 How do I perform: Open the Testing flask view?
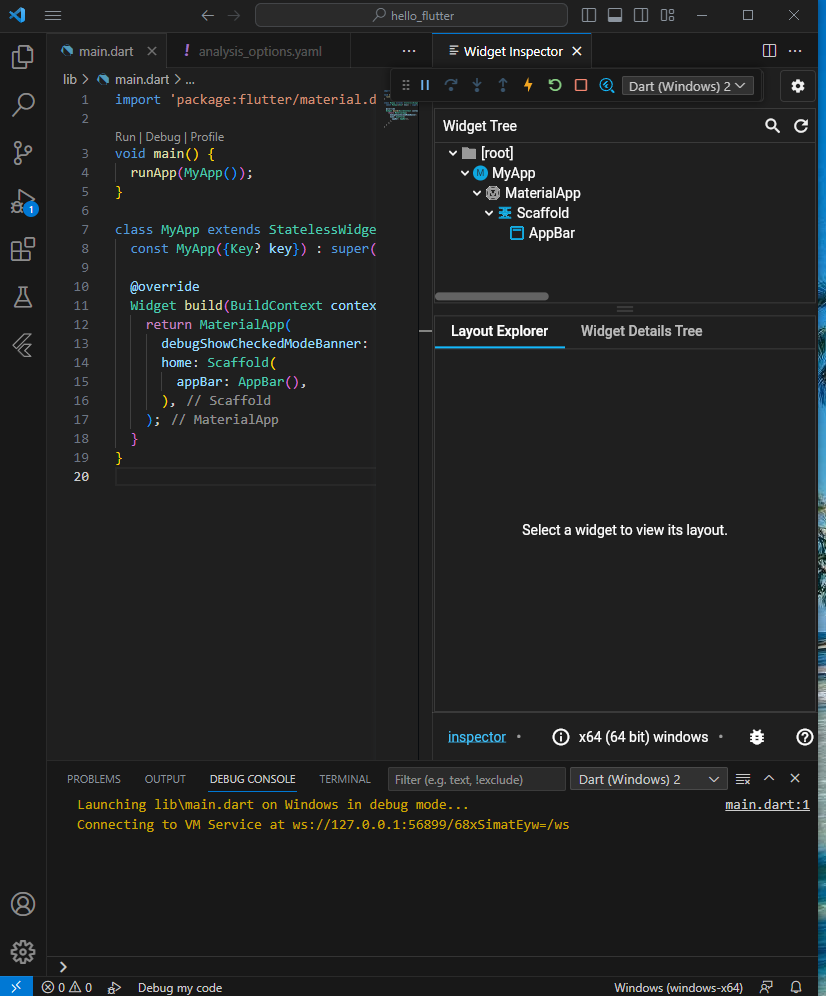(x=23, y=297)
